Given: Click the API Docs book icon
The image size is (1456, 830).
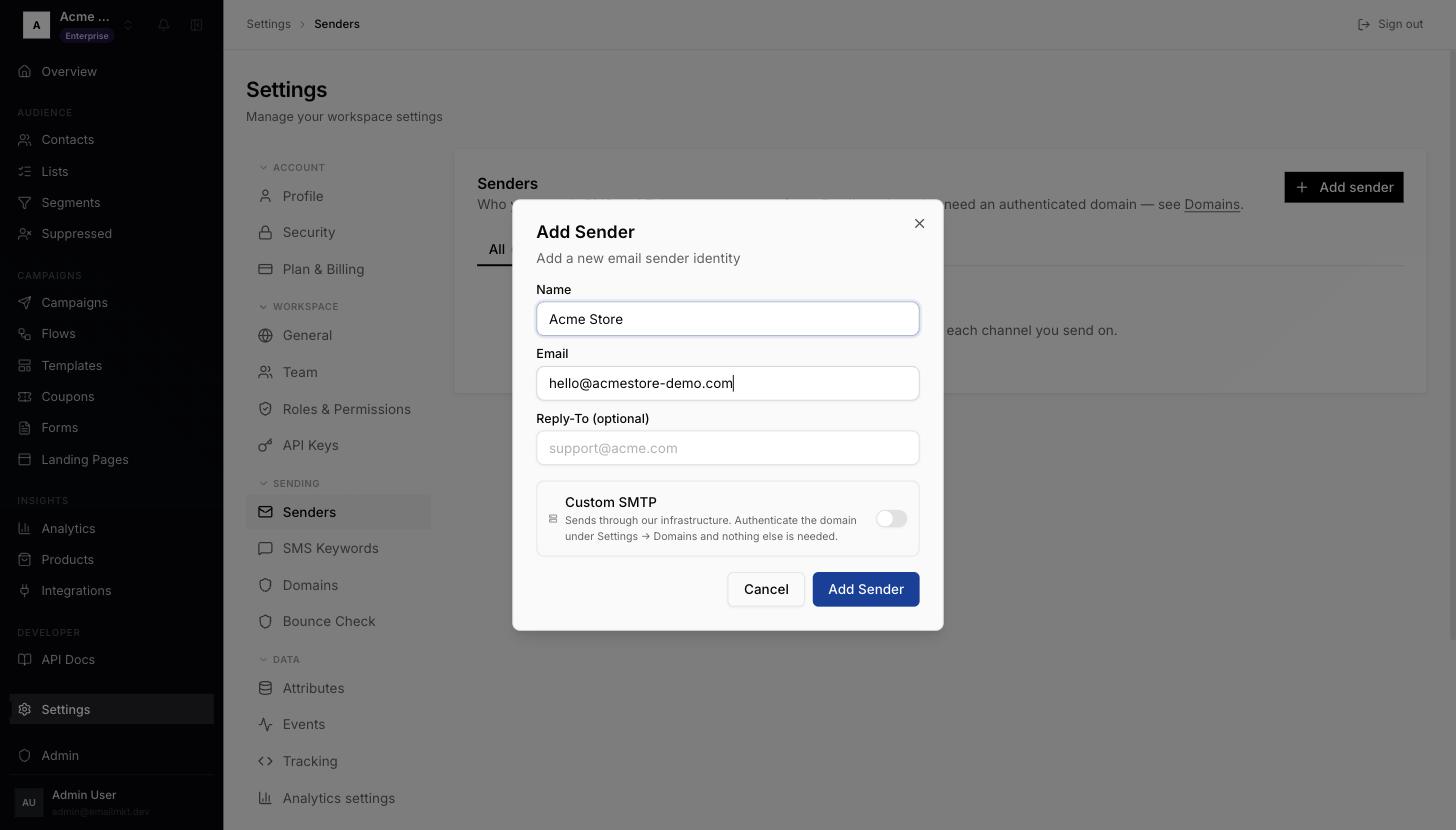Looking at the screenshot, I should [x=25, y=659].
